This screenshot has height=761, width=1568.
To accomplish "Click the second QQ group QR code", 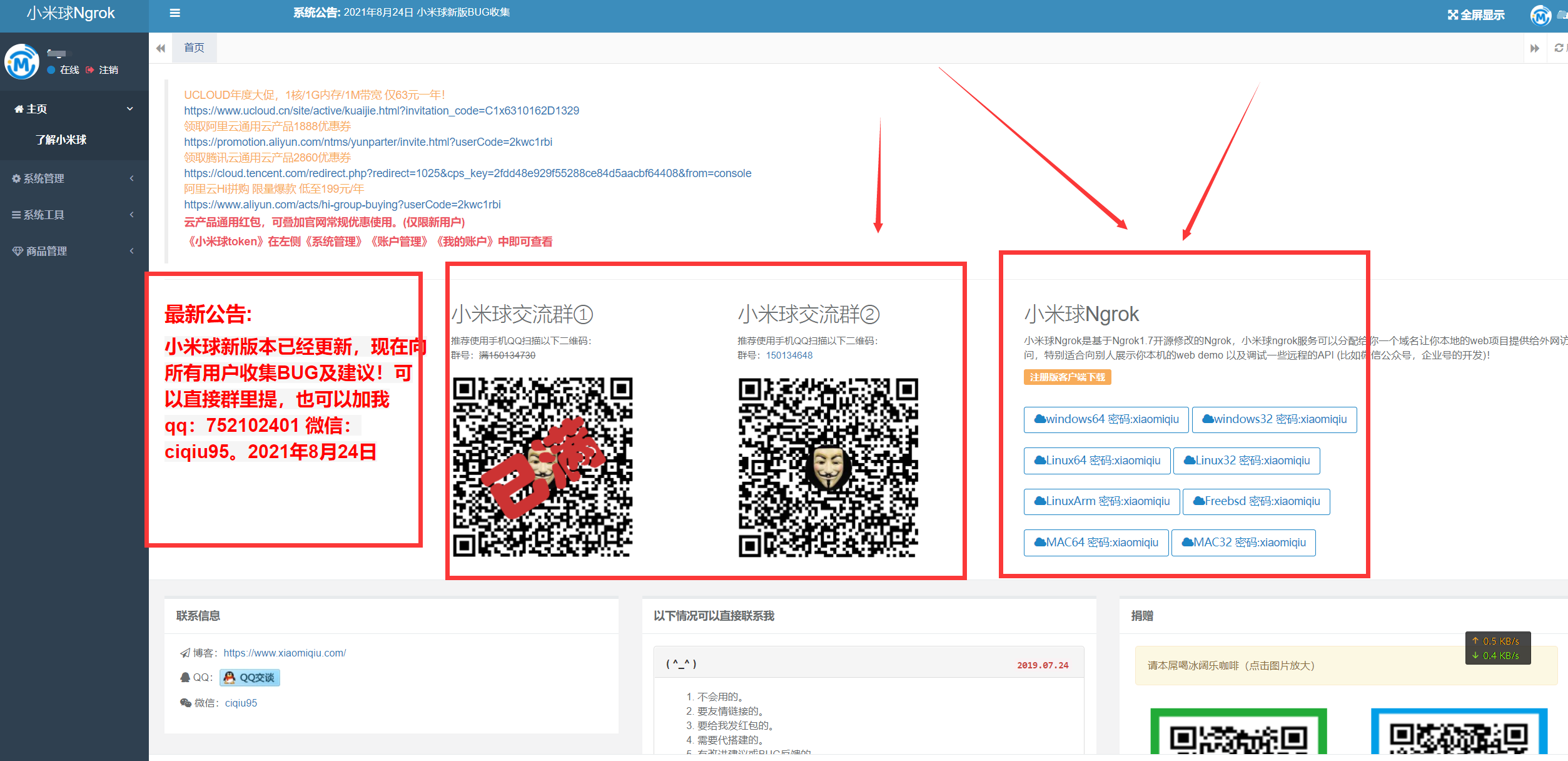I will (x=828, y=467).
